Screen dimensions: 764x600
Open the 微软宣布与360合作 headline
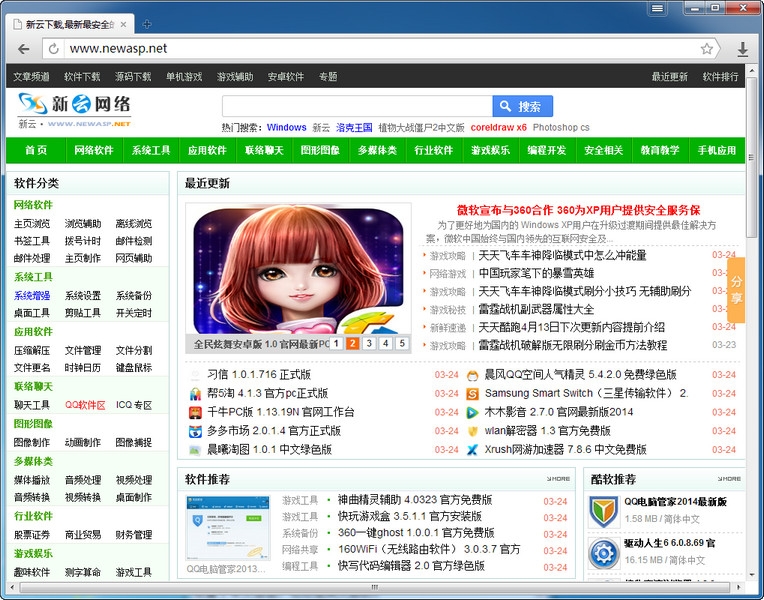point(578,211)
